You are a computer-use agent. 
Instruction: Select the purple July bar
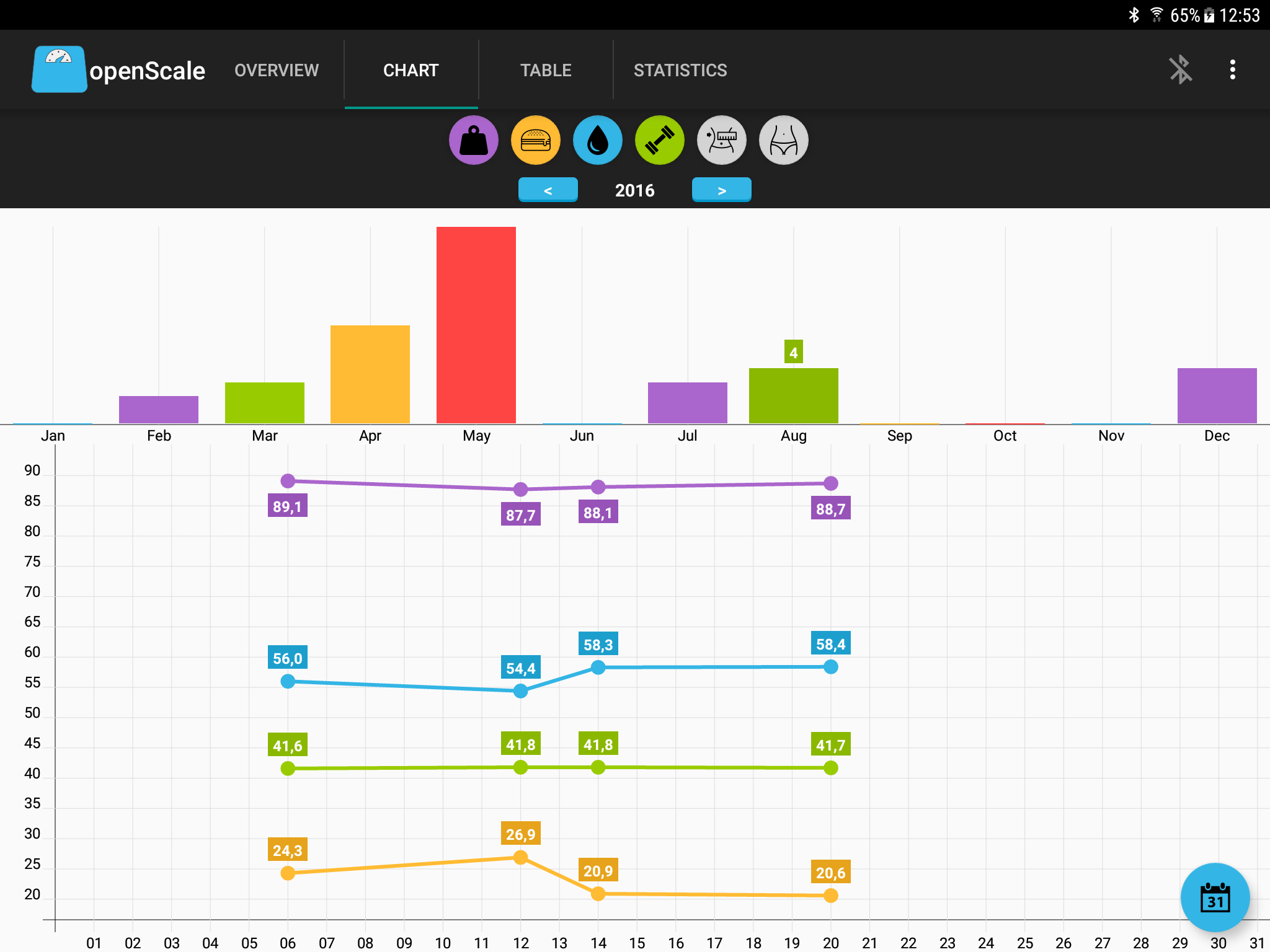(x=688, y=403)
